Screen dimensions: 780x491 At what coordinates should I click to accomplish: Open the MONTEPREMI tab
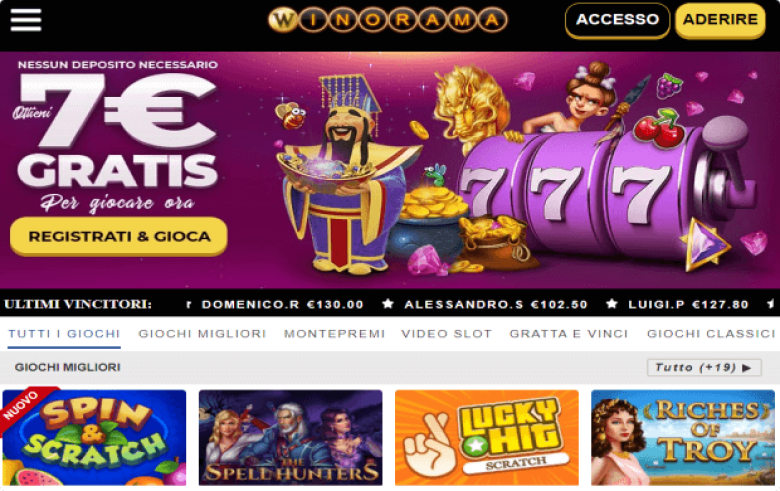tap(334, 334)
